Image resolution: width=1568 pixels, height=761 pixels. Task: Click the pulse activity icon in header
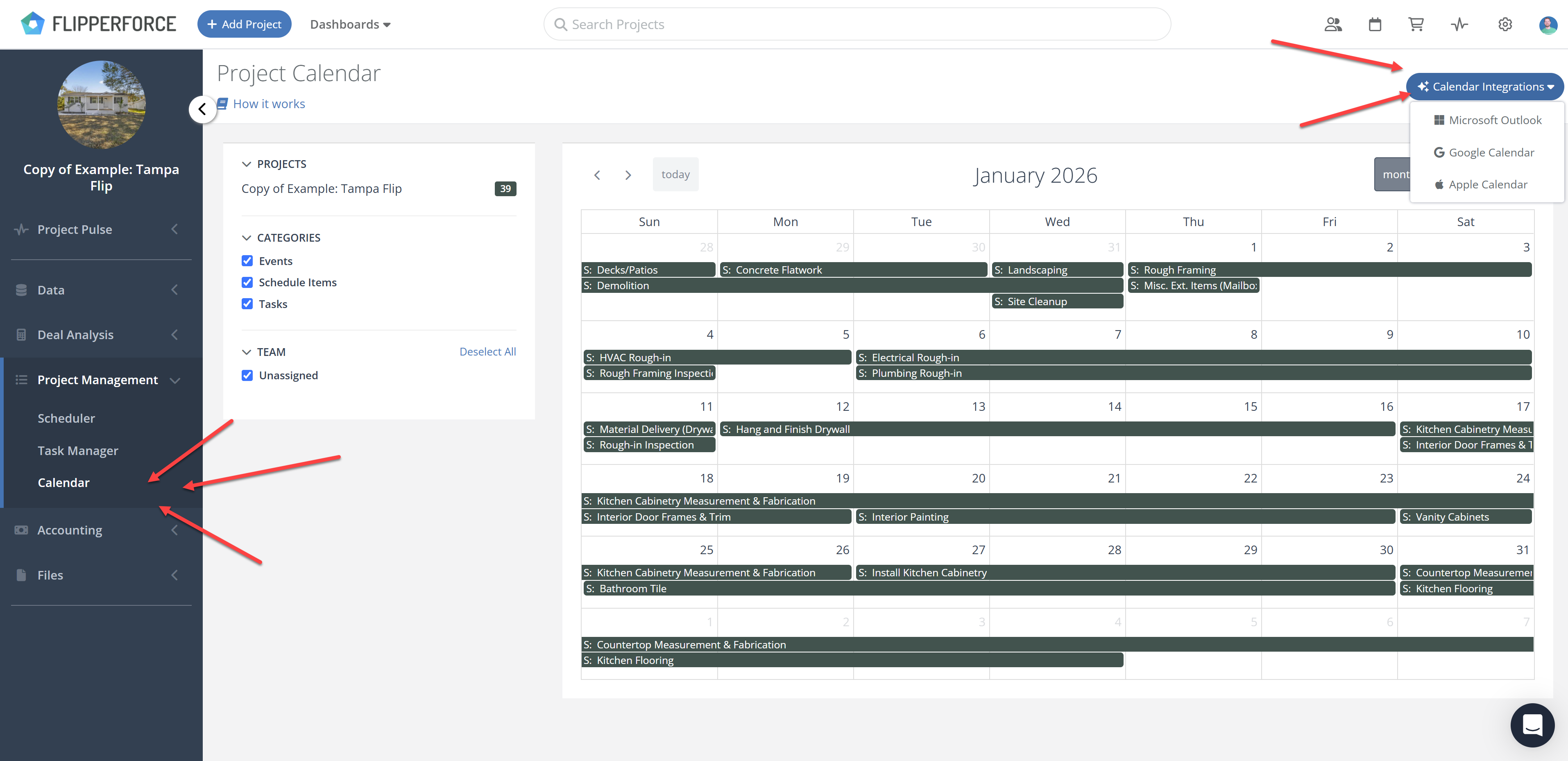pyautogui.click(x=1459, y=24)
